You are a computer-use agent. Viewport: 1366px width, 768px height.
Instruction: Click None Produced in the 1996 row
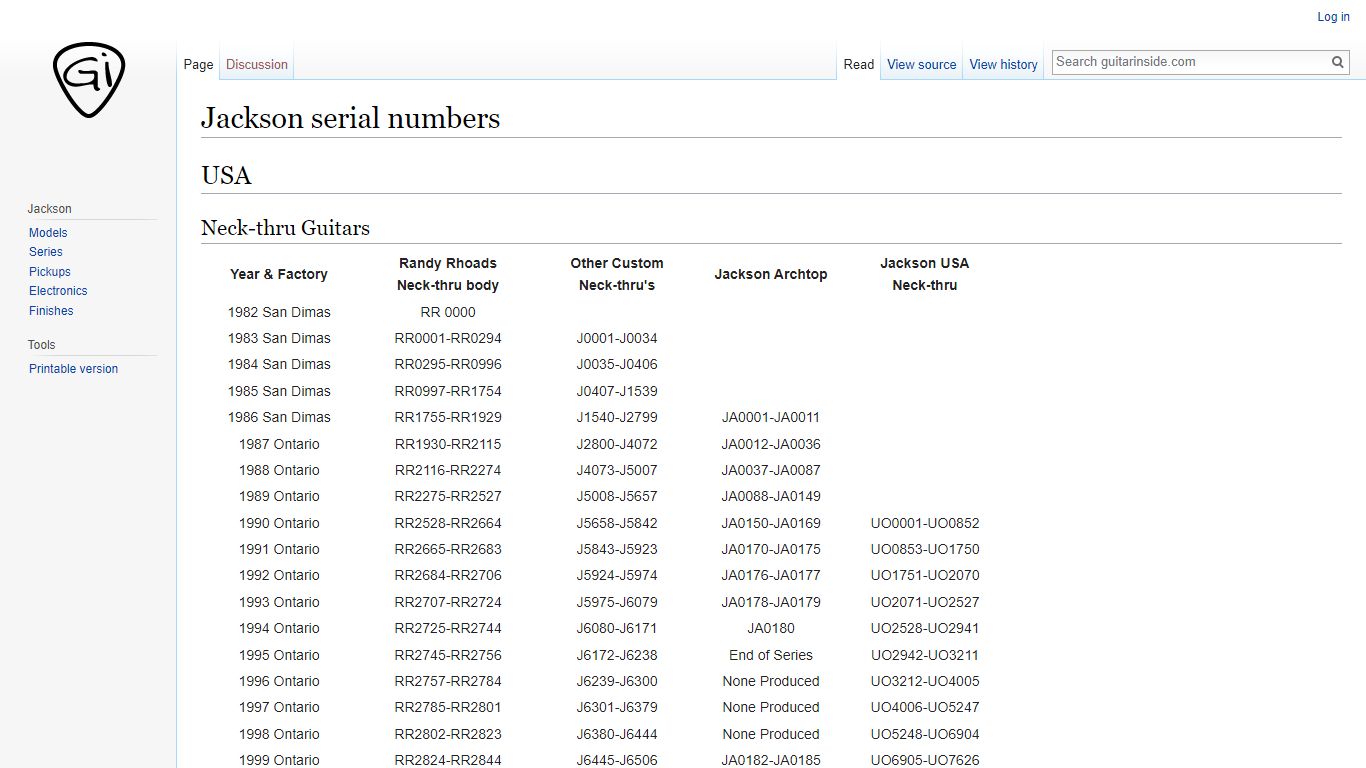click(771, 681)
